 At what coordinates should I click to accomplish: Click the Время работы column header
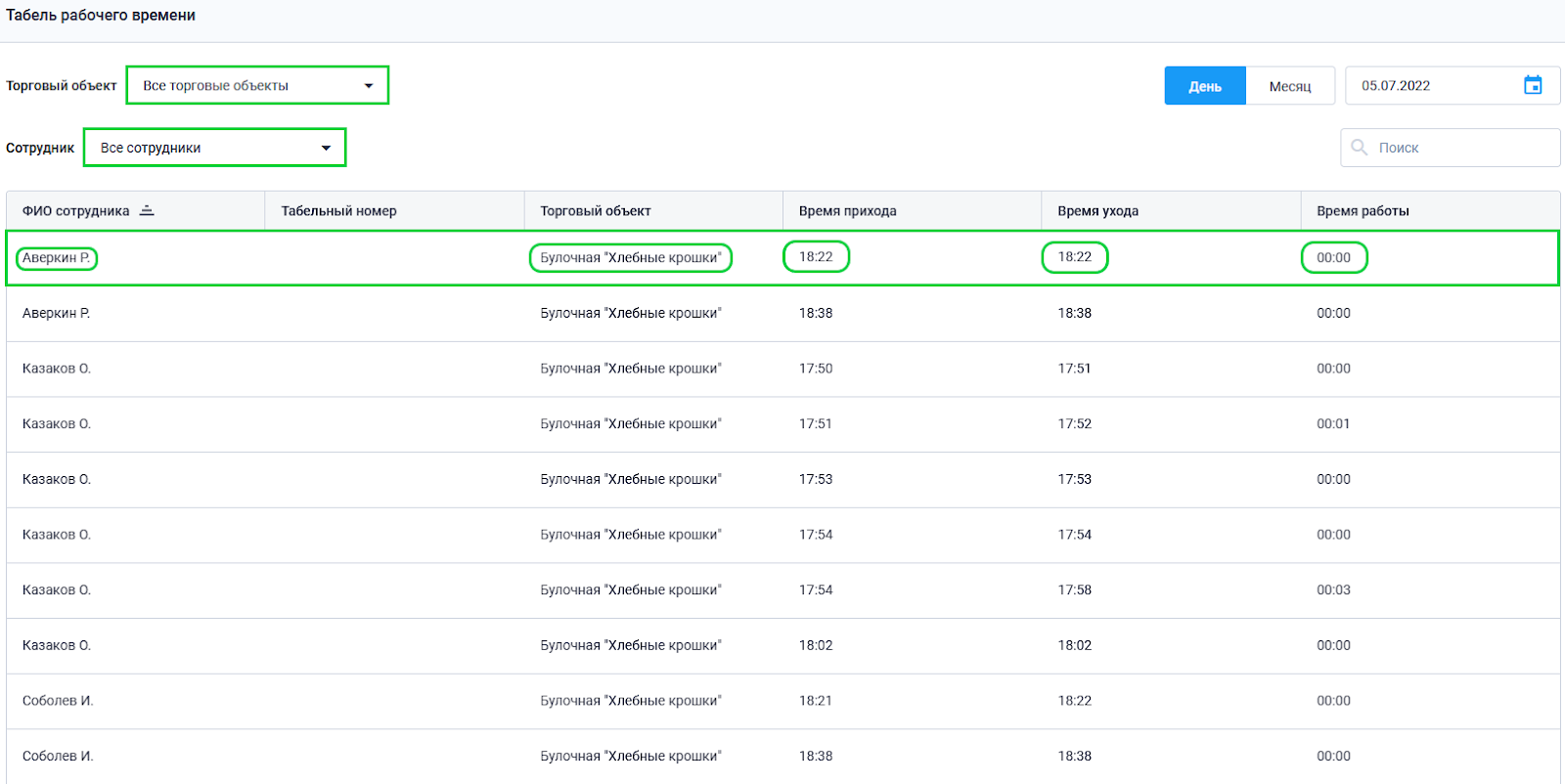tap(1363, 211)
